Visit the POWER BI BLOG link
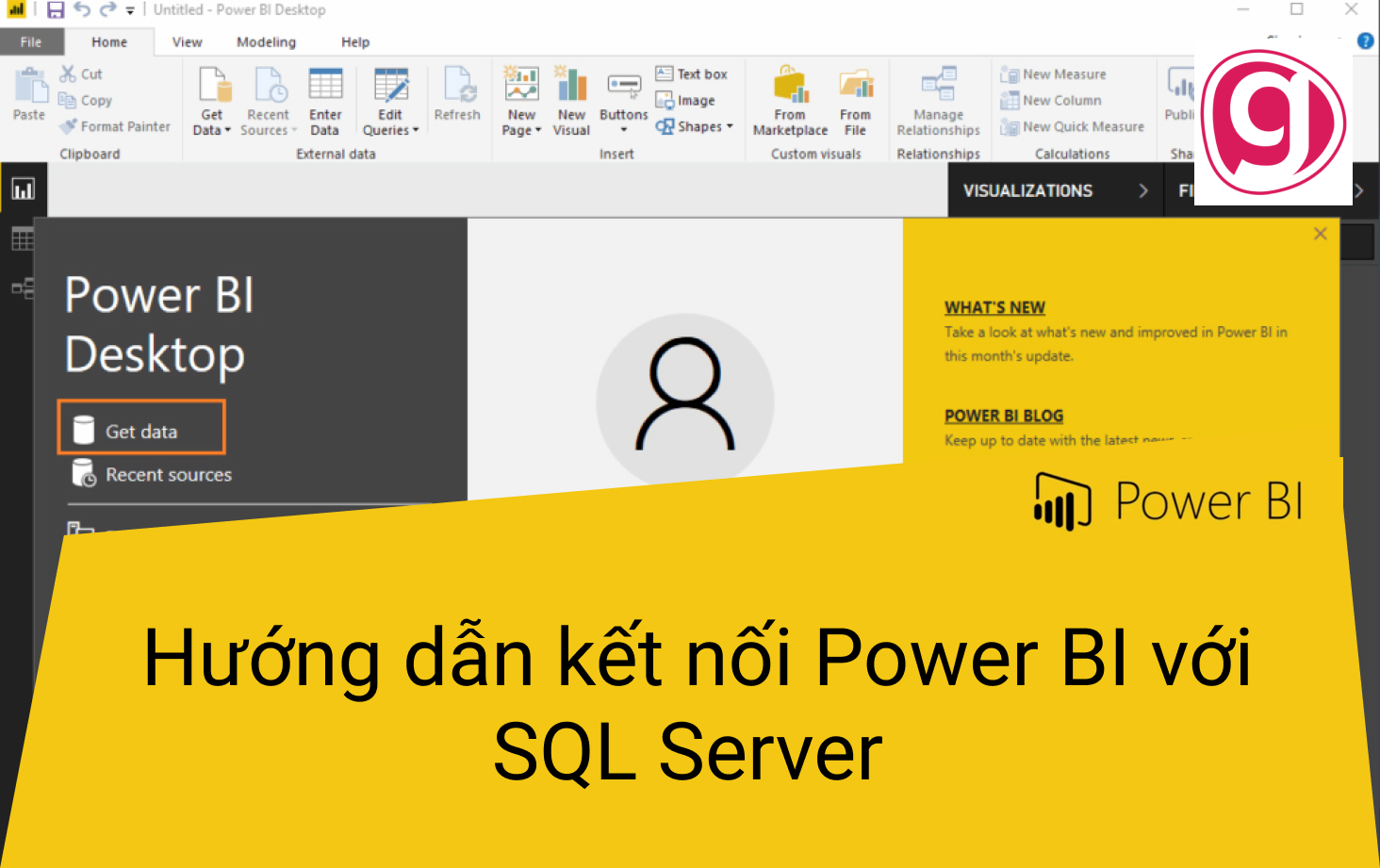Viewport: 1380px width, 868px height. point(1003,415)
